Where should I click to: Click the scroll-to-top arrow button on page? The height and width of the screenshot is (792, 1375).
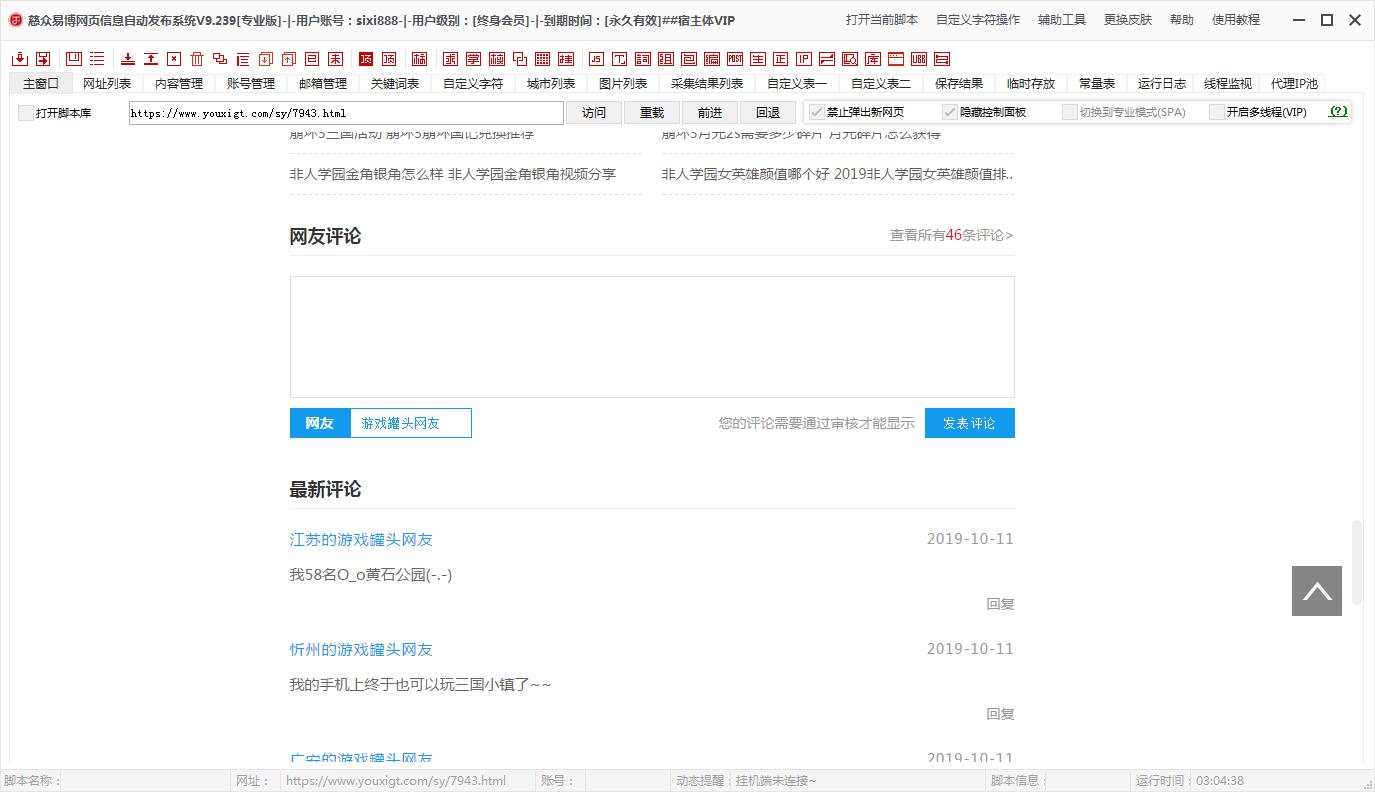tap(1317, 591)
